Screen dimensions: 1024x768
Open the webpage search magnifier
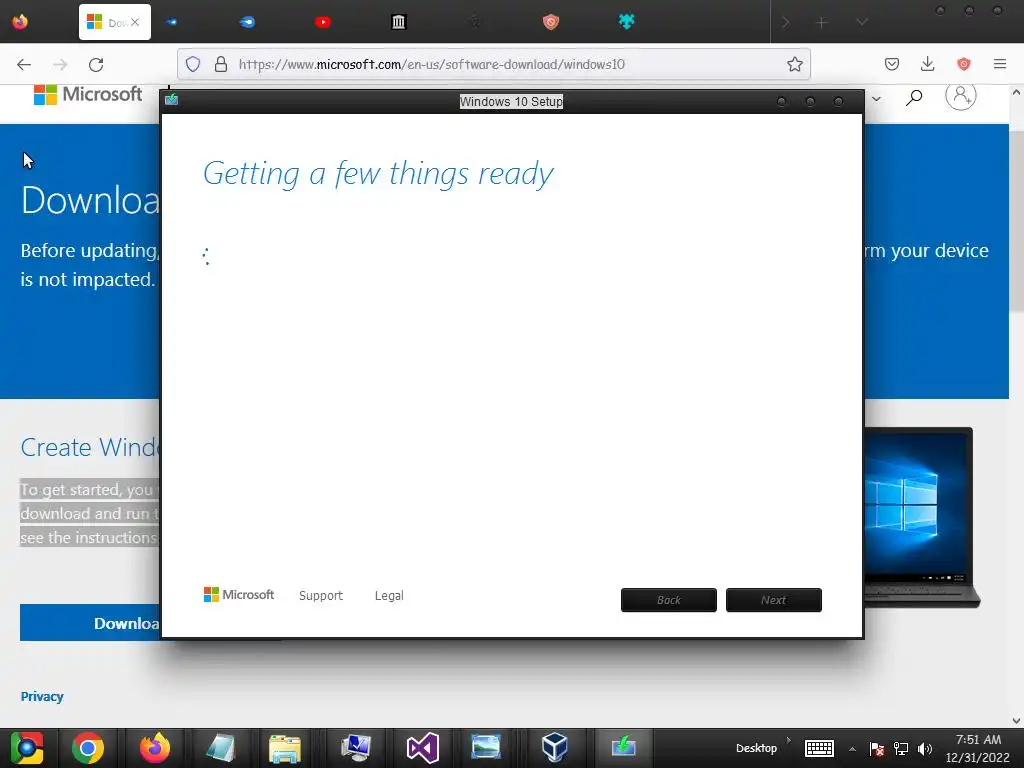[914, 97]
